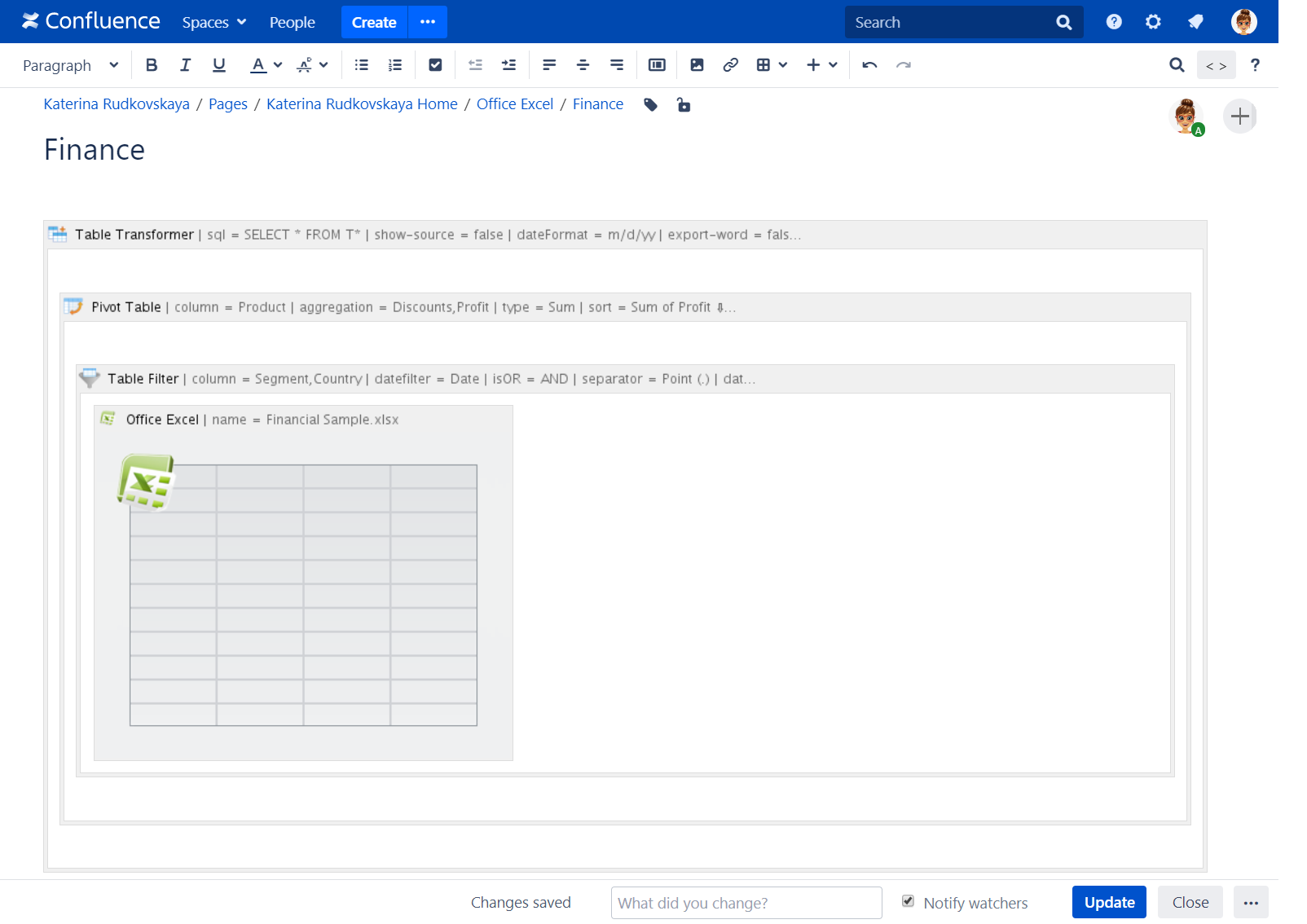Insert a bulleted list
Screen dimensions: 1307x924
pyautogui.click(x=362, y=65)
